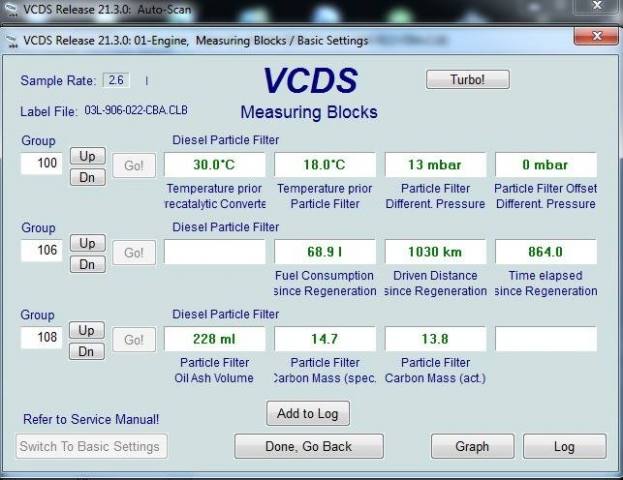Click the 1030 km Driven Distance value
The height and width of the screenshot is (480, 623).
434,252
